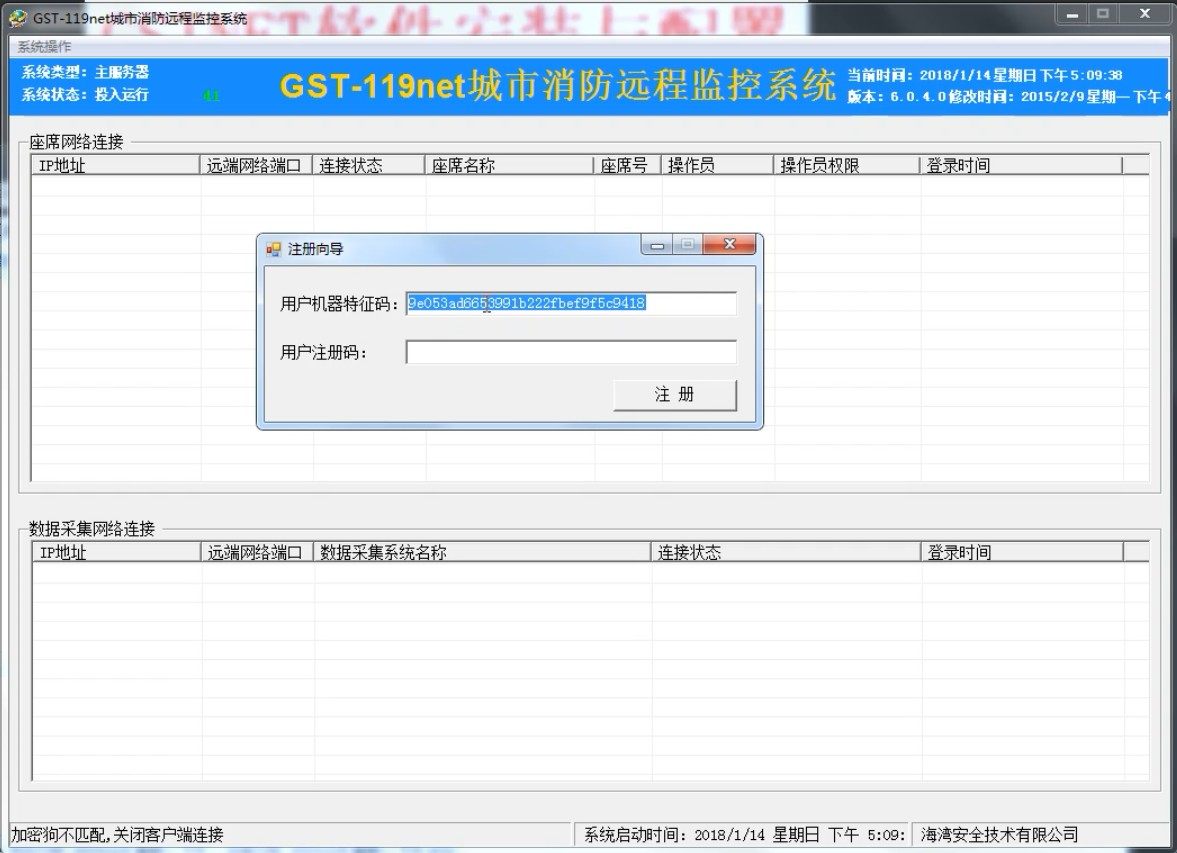Open the 系统操作 menu
Image resolution: width=1177 pixels, height=853 pixels.
pos(44,47)
